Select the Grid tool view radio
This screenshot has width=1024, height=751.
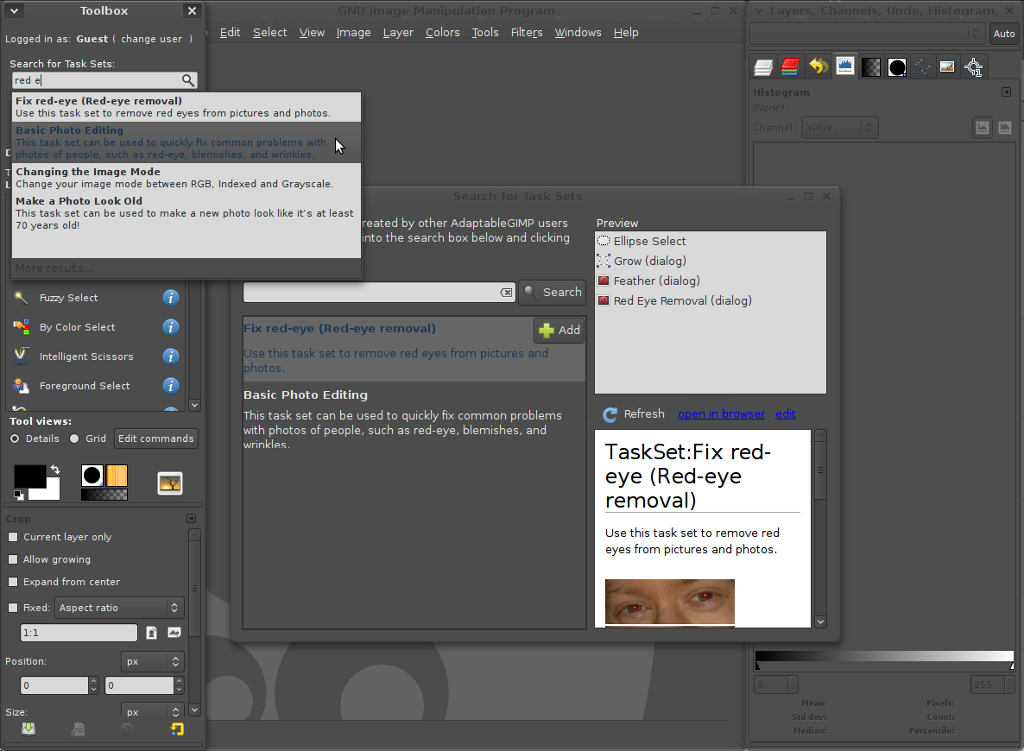coord(74,439)
